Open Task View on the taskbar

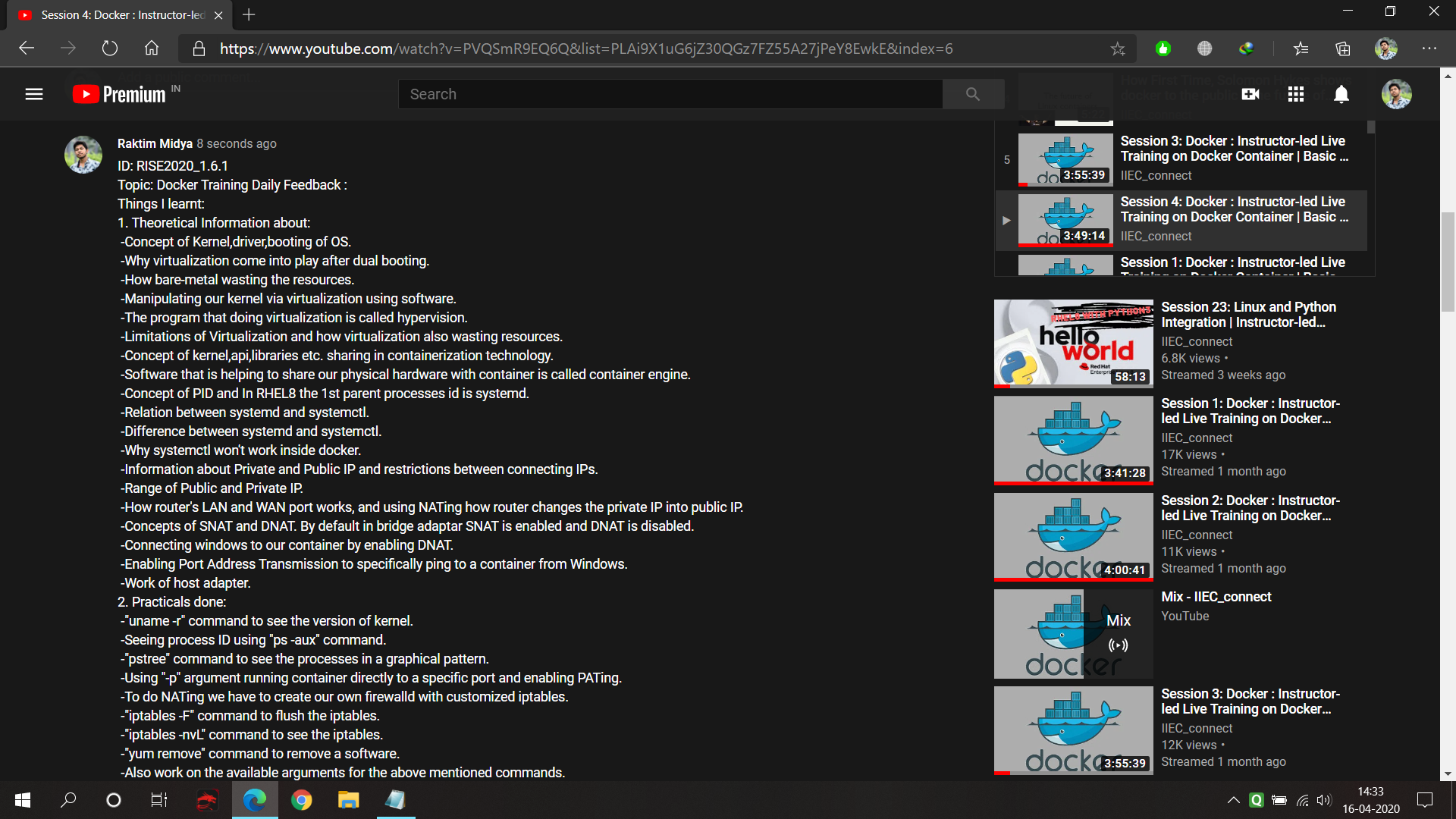[159, 800]
